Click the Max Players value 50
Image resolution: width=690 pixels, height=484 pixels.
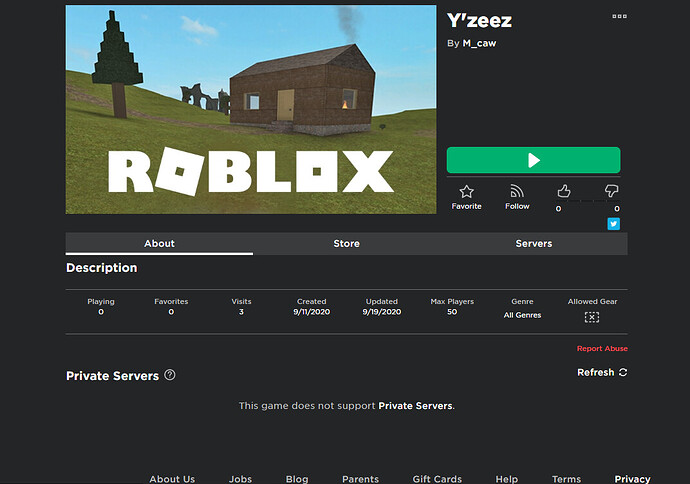tap(452, 312)
